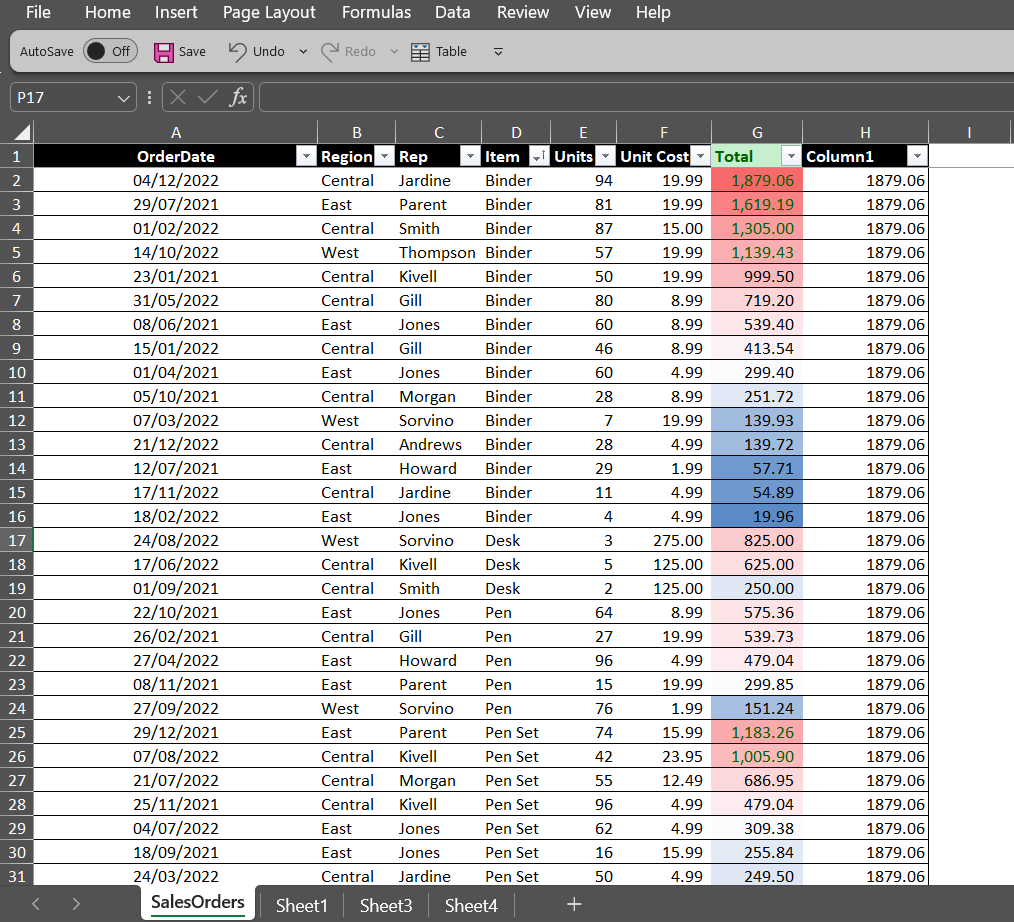Click the Enter (checkmark) icon in the formula bar
The width and height of the screenshot is (1014, 922).
pyautogui.click(x=205, y=97)
